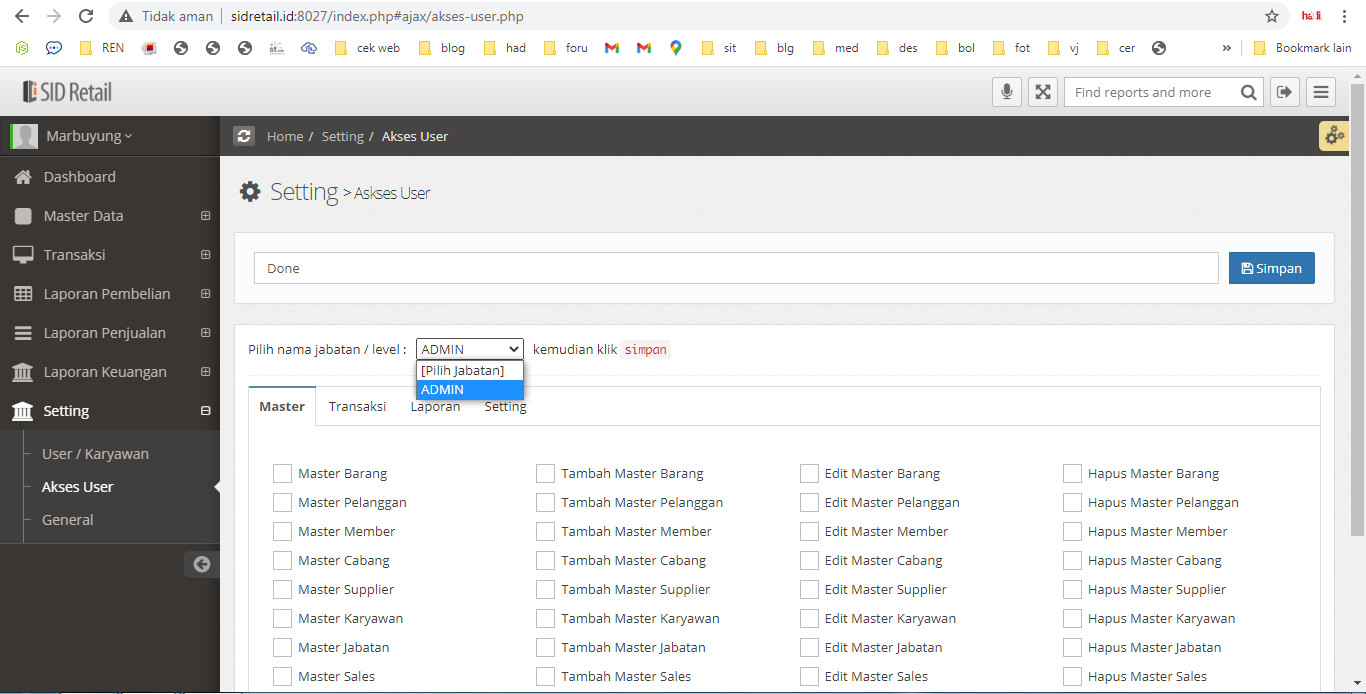Open the Marbuyung user dropdown

click(88, 136)
